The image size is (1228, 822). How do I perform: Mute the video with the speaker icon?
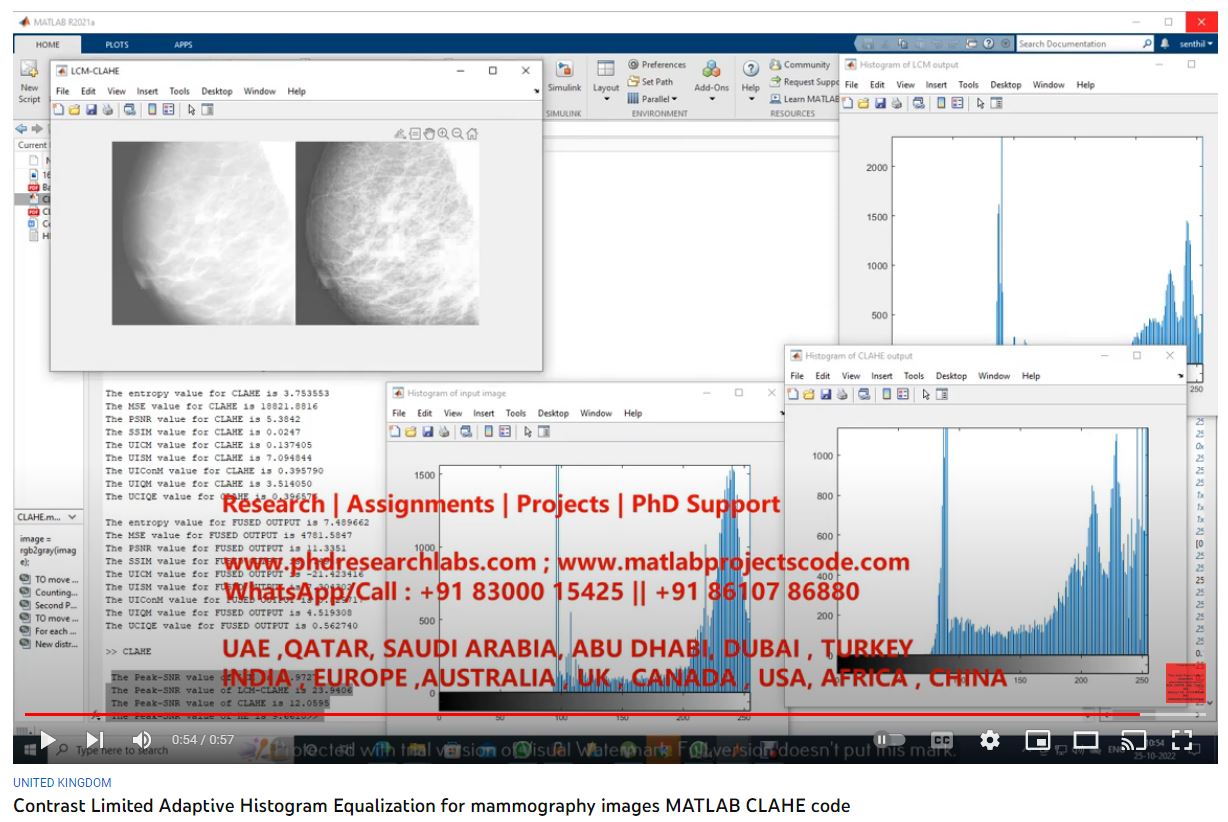pos(141,740)
